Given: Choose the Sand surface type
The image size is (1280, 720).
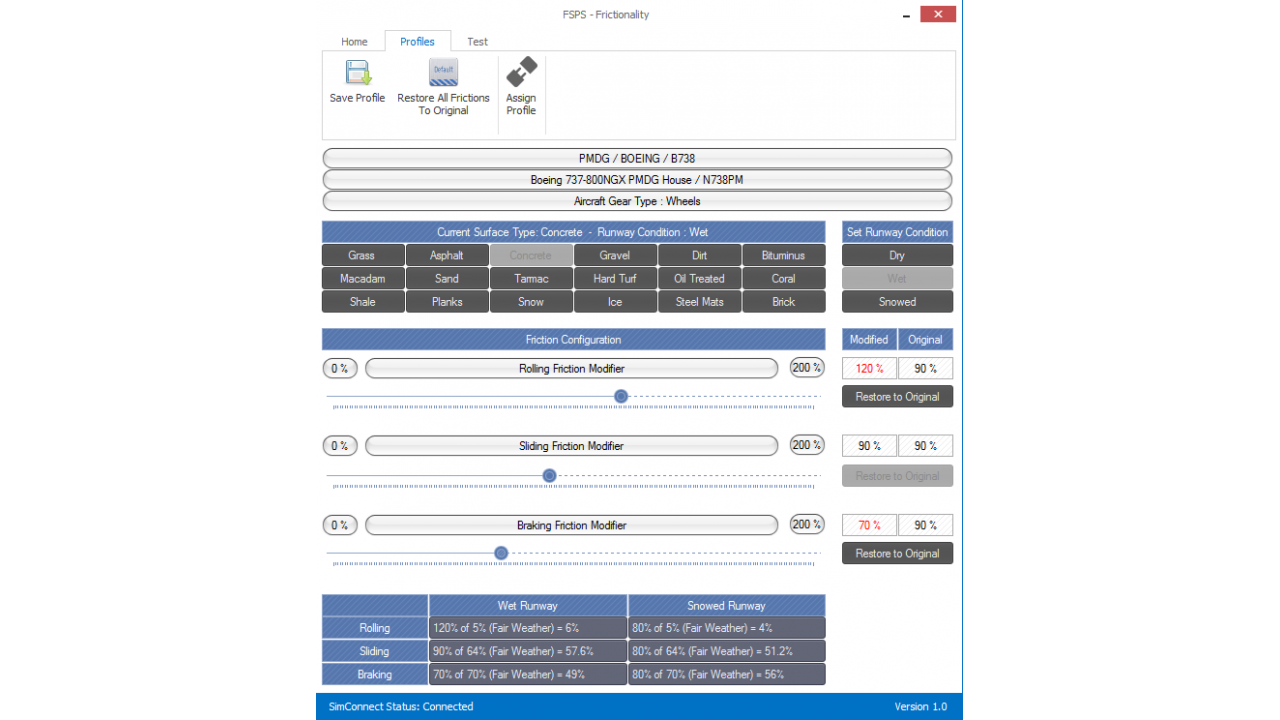Looking at the screenshot, I should (x=447, y=278).
